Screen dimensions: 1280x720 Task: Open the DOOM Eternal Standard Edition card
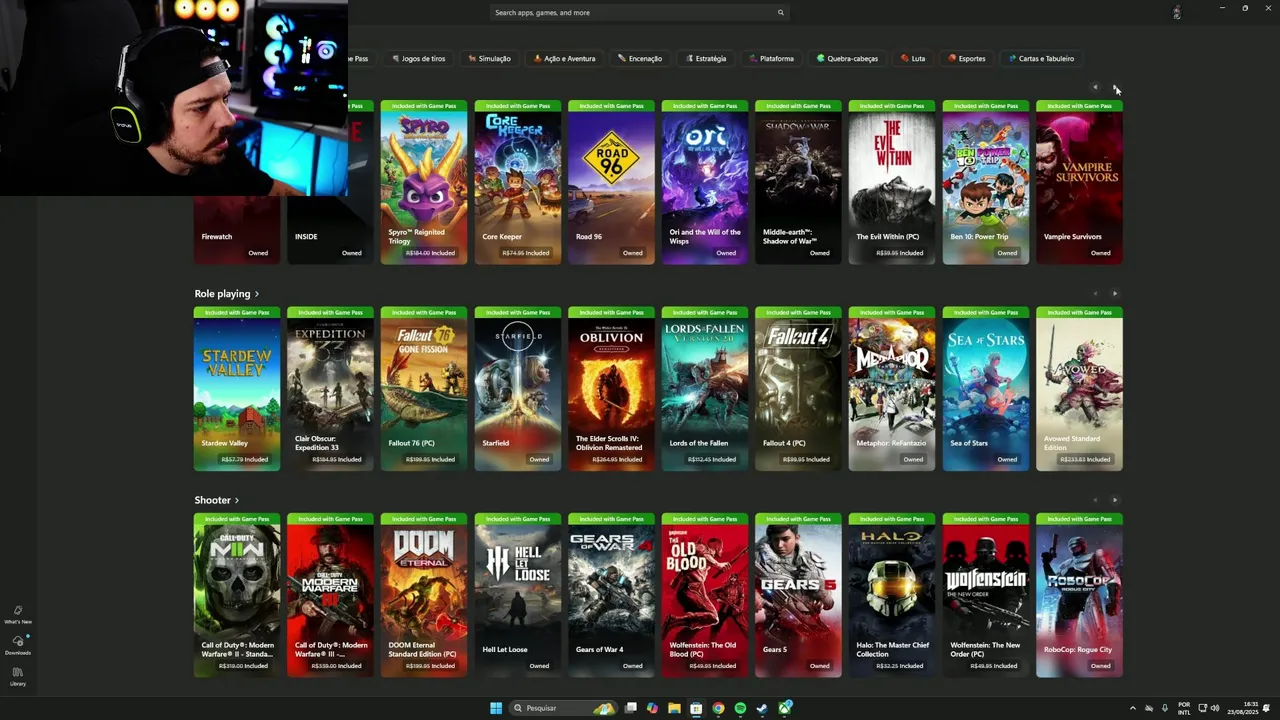tap(424, 595)
